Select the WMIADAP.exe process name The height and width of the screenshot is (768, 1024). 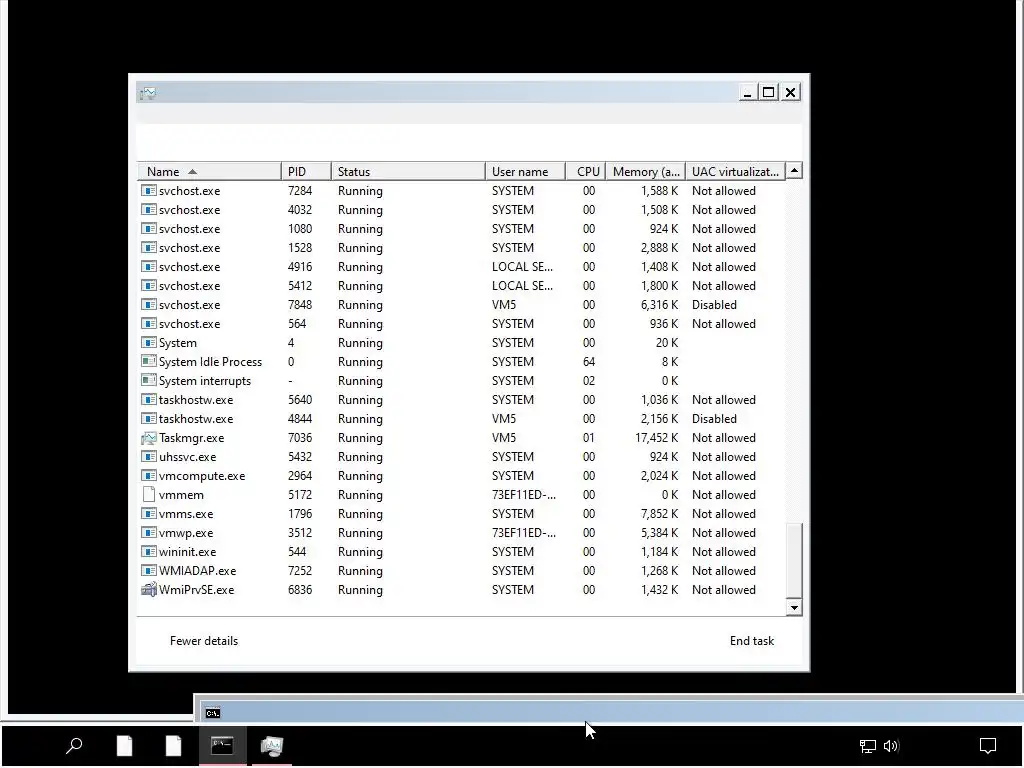click(197, 571)
